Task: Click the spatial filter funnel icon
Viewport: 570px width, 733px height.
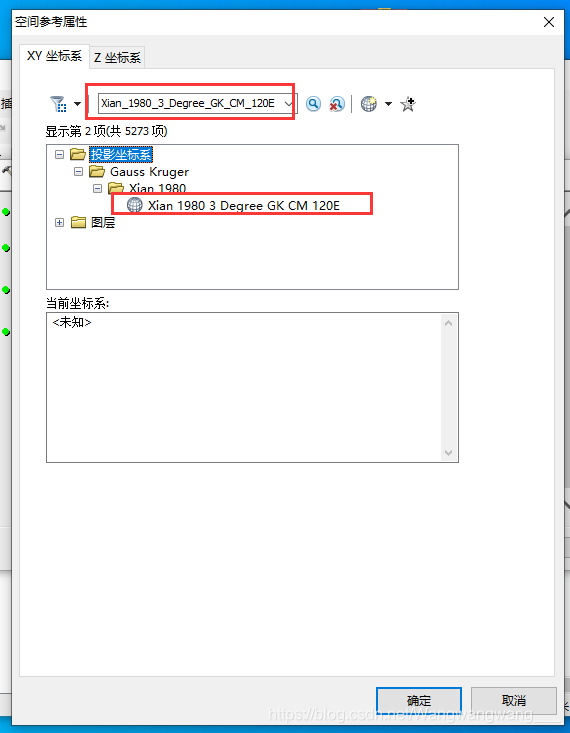Action: point(58,104)
